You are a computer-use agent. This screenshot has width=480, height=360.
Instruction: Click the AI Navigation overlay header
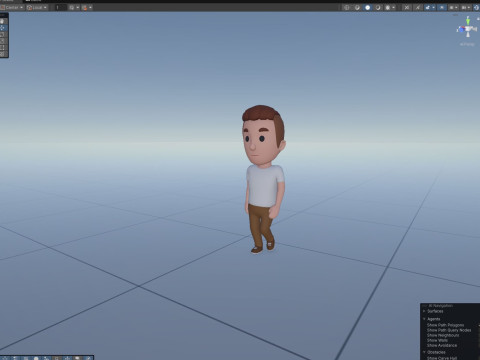point(450,305)
